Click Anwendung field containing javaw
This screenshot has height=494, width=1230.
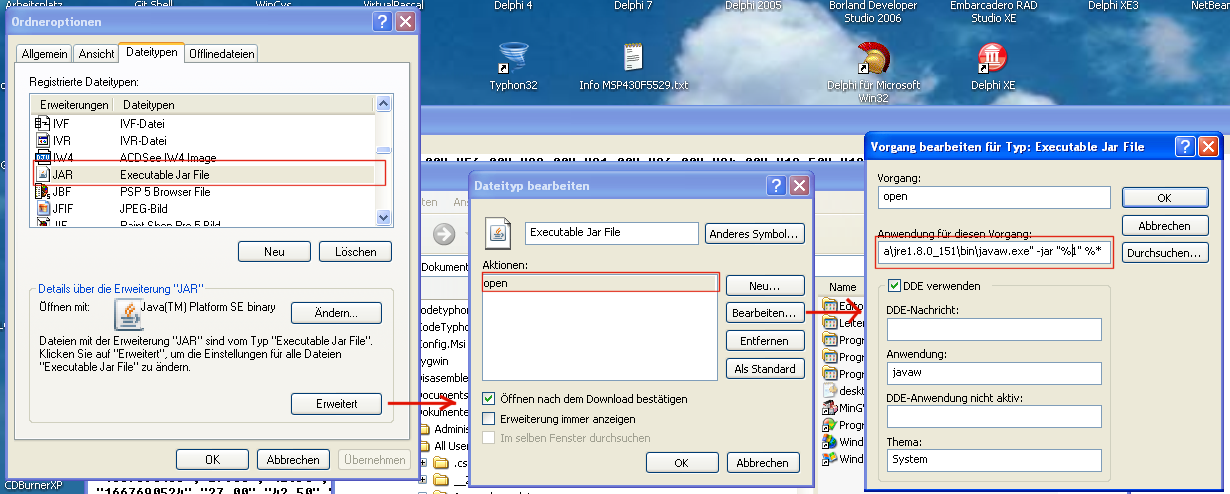click(993, 373)
